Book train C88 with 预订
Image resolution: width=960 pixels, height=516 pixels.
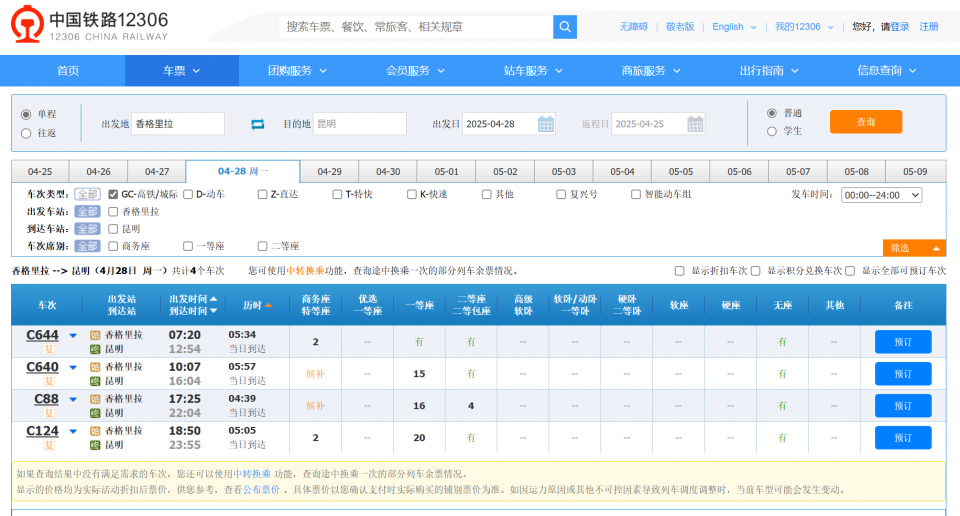click(x=903, y=405)
